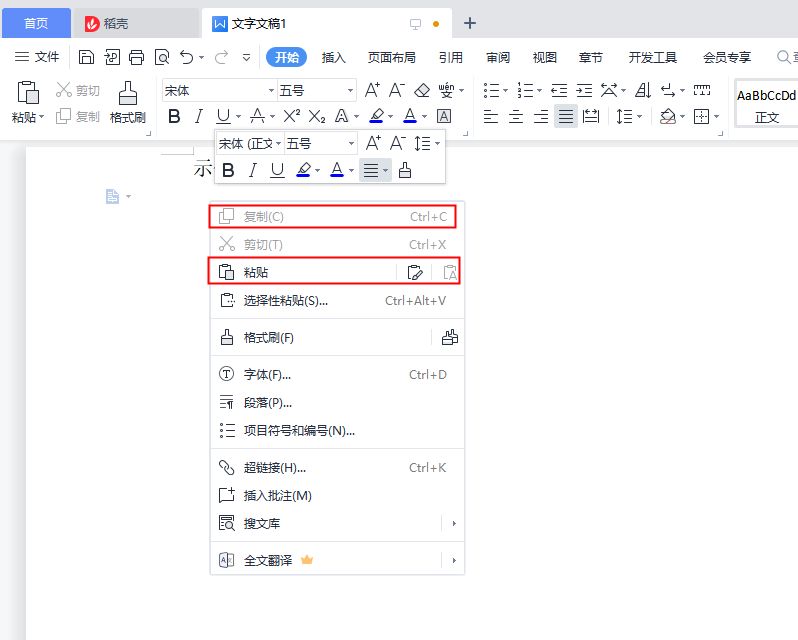Click the Redo arrow icon
The image size is (798, 640).
[x=221, y=57]
